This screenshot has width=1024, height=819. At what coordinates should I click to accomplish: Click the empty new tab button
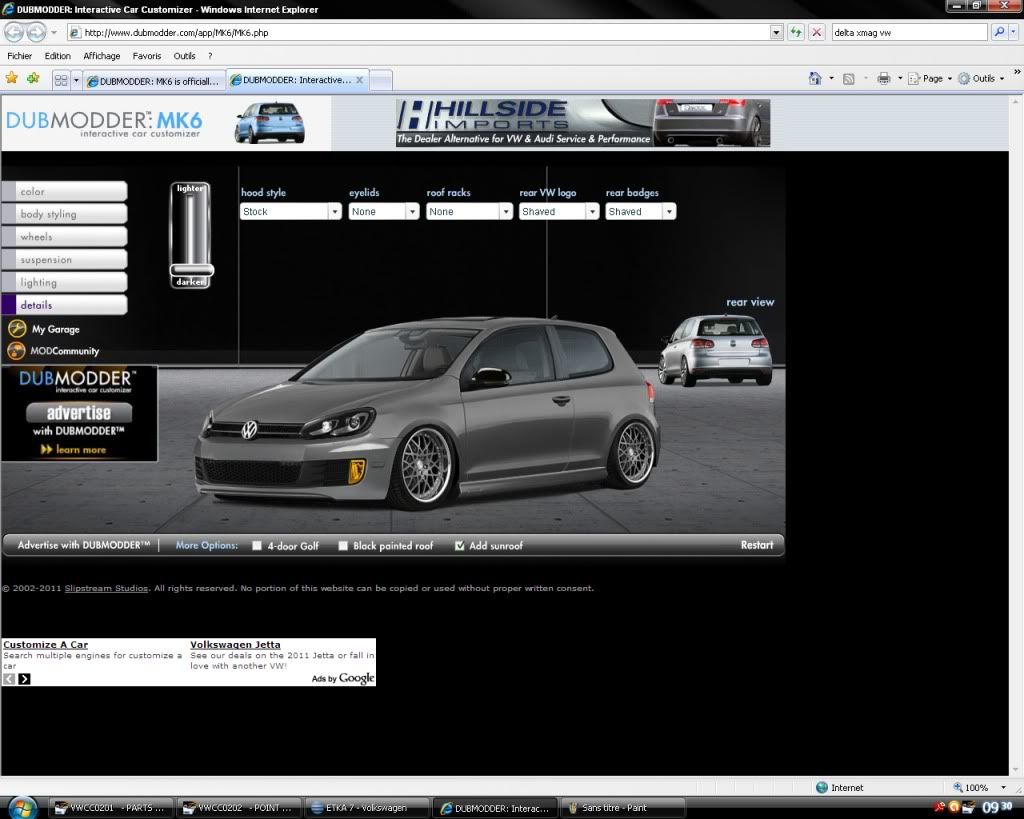tap(380, 80)
